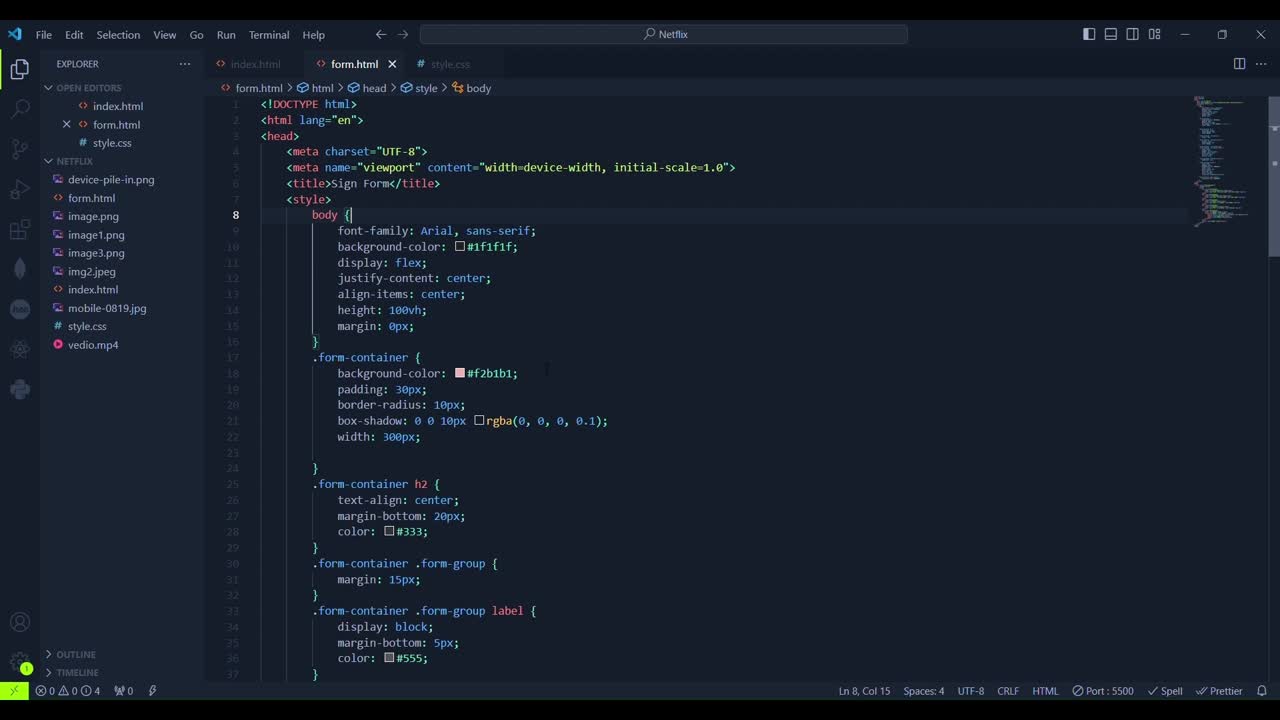
Task: Open editor More Actions ellipsis
Action: (1261, 64)
